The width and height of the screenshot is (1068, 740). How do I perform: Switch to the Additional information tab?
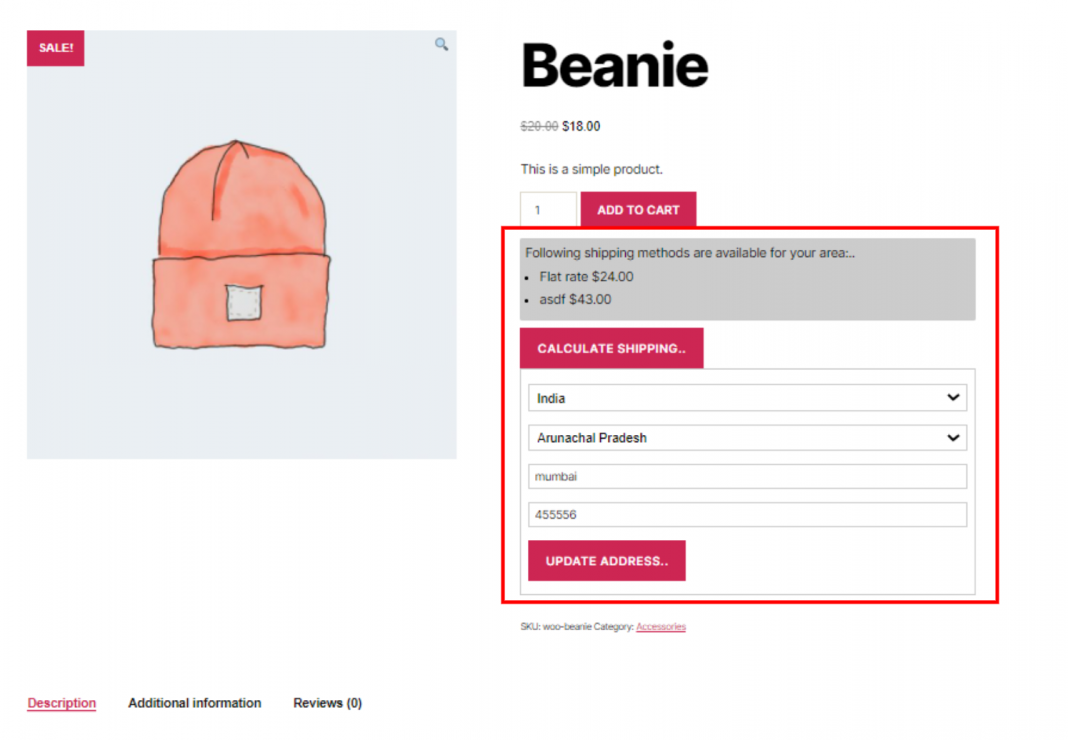tap(194, 703)
